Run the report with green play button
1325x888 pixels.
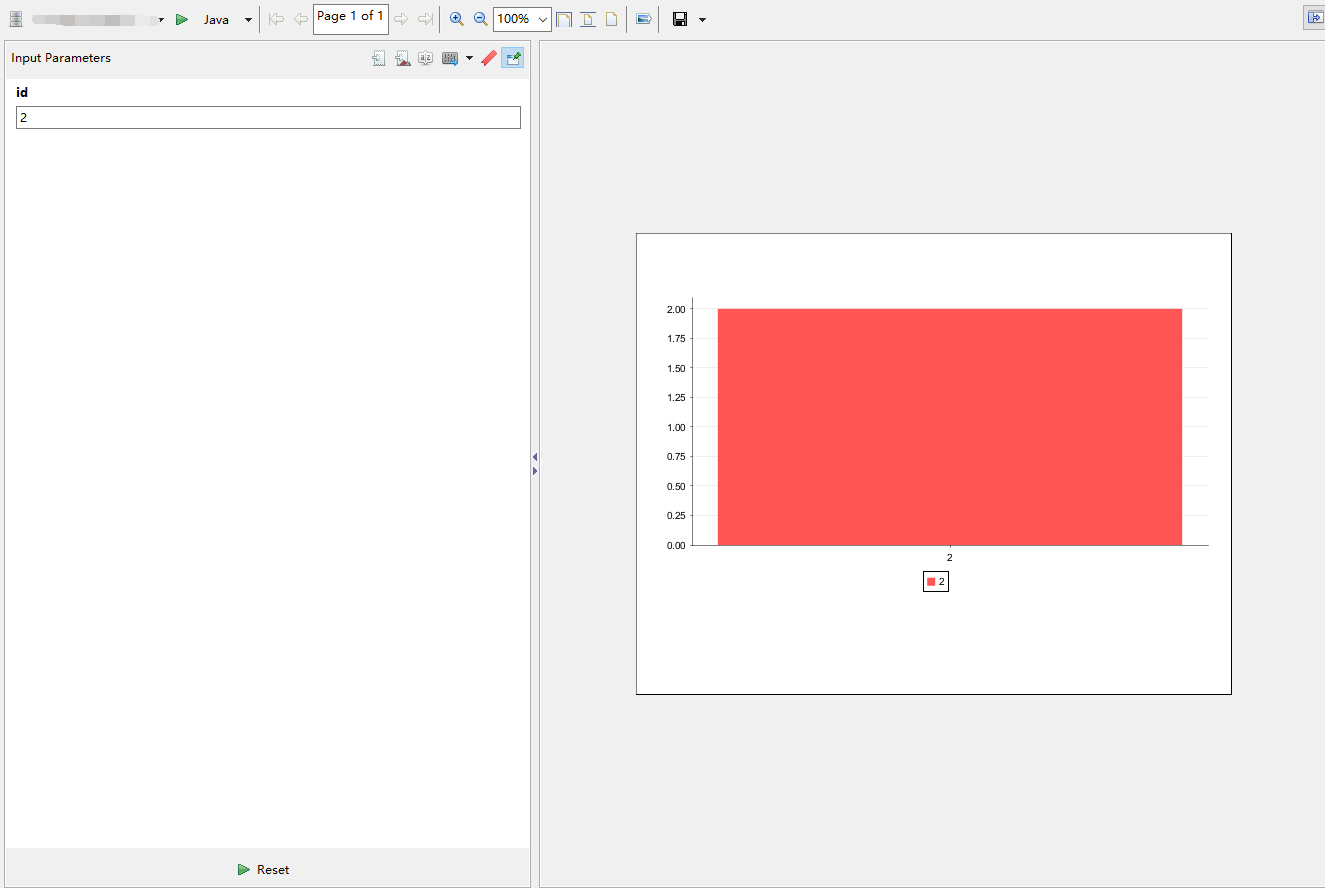(x=182, y=19)
